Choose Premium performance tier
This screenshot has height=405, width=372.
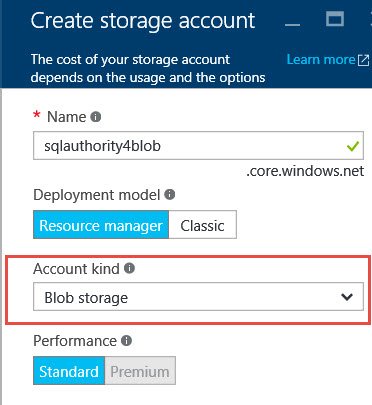[x=140, y=371]
